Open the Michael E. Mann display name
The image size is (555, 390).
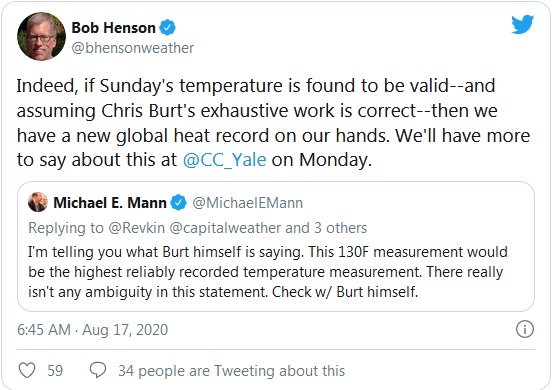tap(110, 203)
